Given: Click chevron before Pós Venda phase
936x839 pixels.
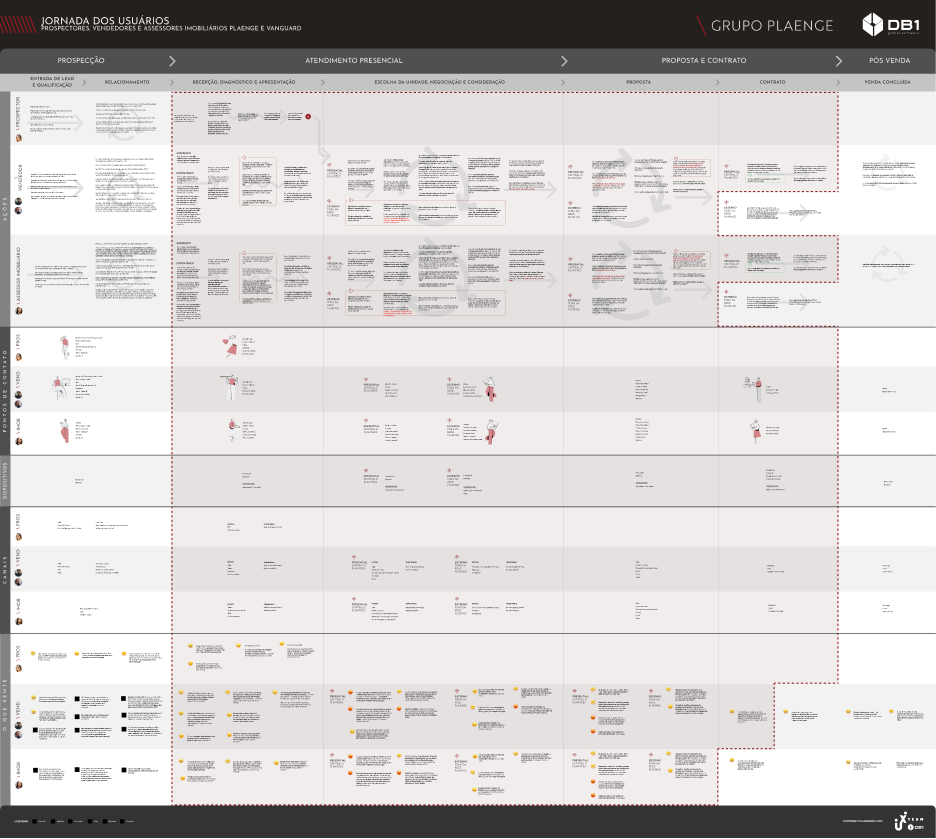Looking at the screenshot, I should tap(838, 61).
